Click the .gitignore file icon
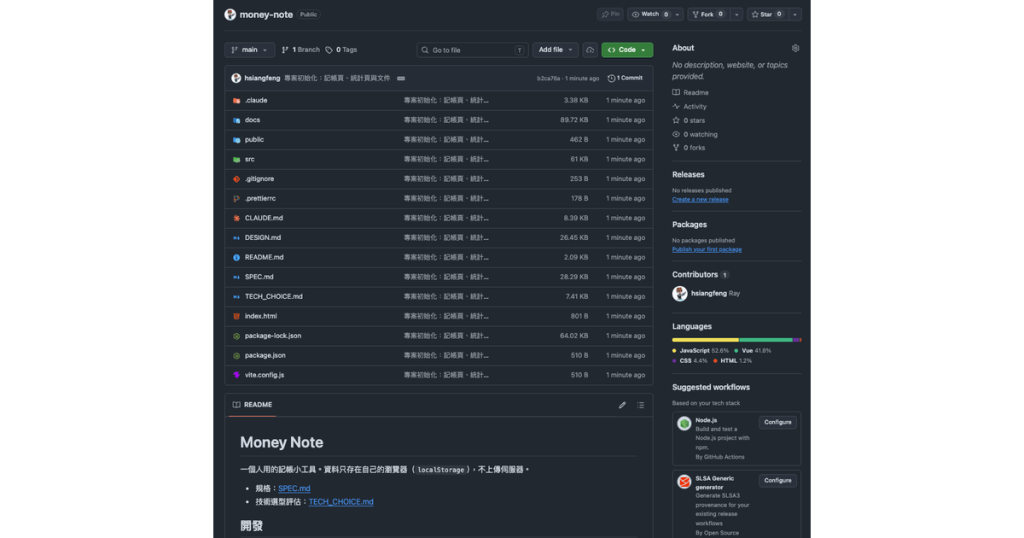1024x538 pixels. 236,179
